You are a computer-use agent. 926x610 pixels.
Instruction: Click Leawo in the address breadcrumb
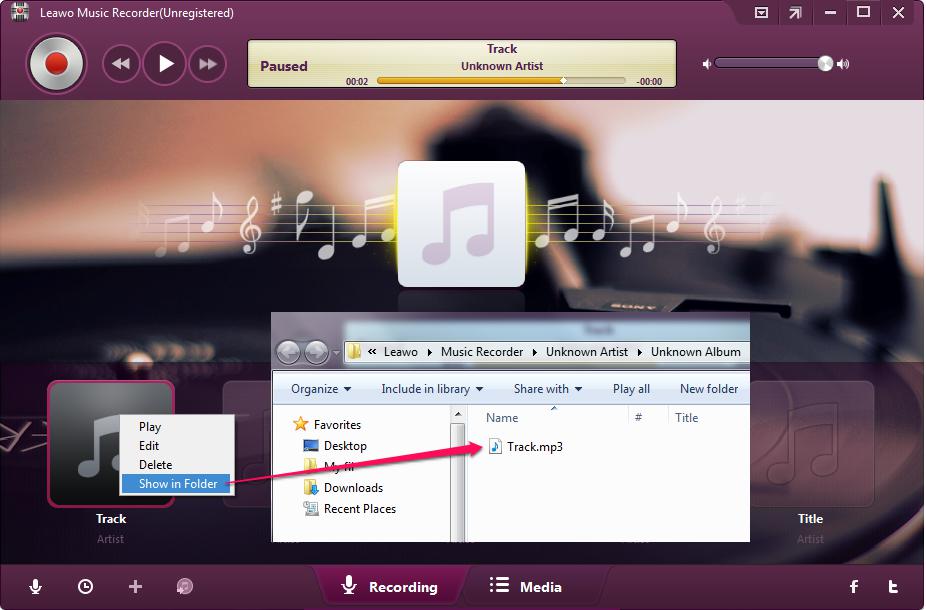pyautogui.click(x=400, y=352)
